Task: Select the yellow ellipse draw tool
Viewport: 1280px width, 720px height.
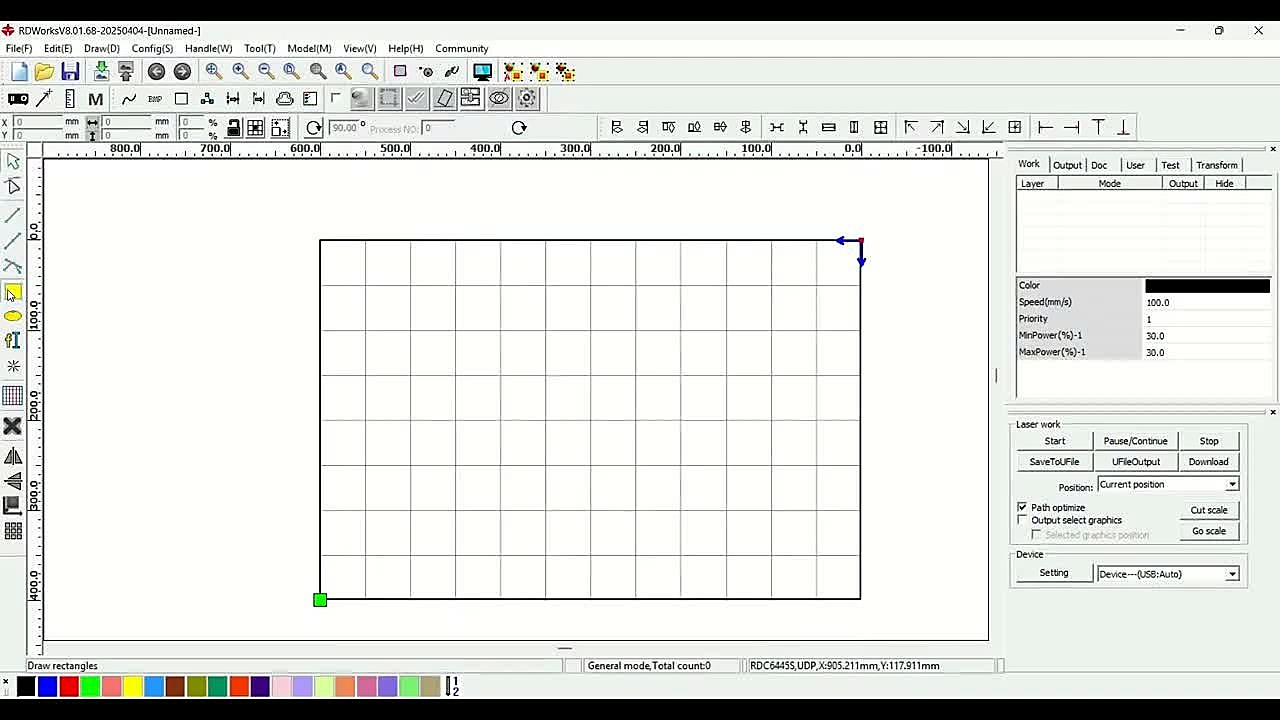Action: [x=13, y=316]
